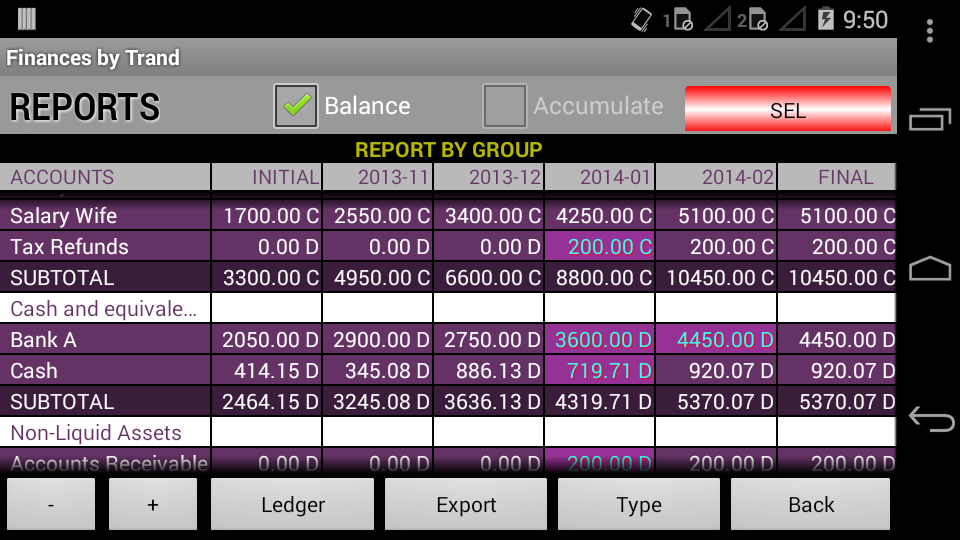Viewport: 960px width, 540px height.
Task: Tap the battery icon in status bar
Action: (x=826, y=19)
